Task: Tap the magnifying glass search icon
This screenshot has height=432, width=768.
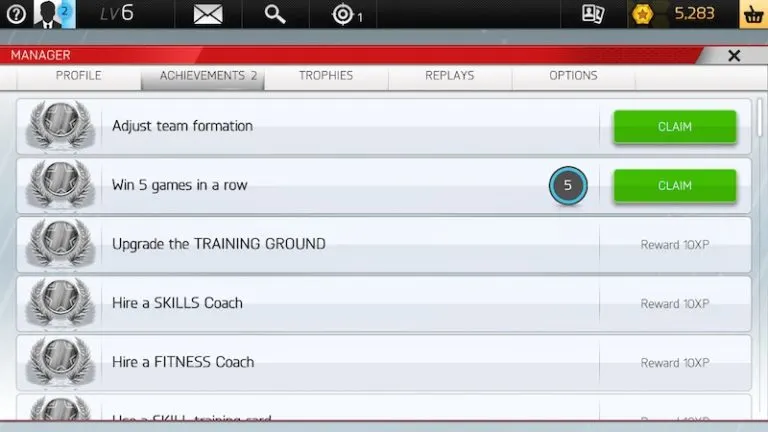Action: pos(274,14)
